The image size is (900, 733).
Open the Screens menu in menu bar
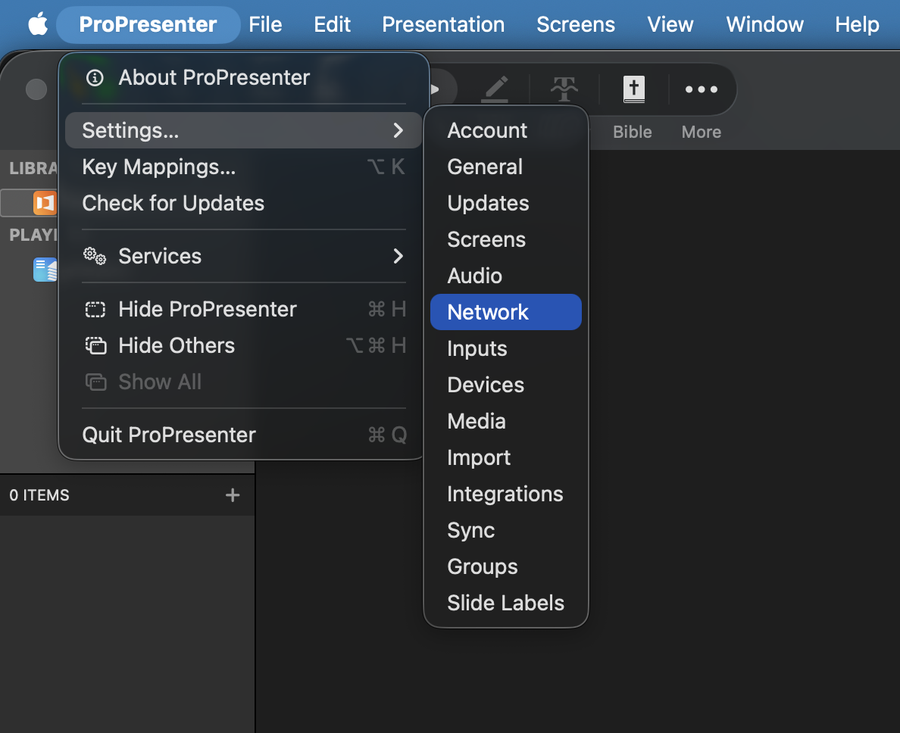[x=576, y=24]
